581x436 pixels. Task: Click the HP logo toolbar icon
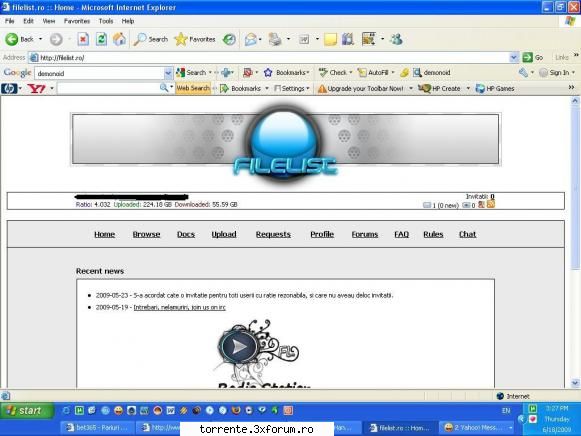coord(9,89)
